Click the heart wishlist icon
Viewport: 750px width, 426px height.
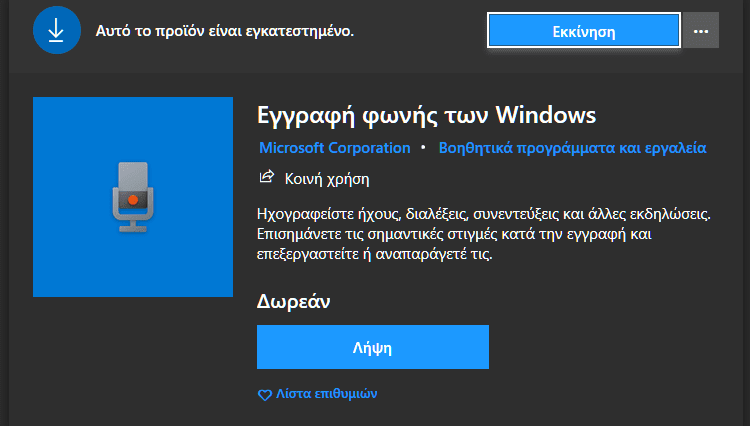point(265,395)
